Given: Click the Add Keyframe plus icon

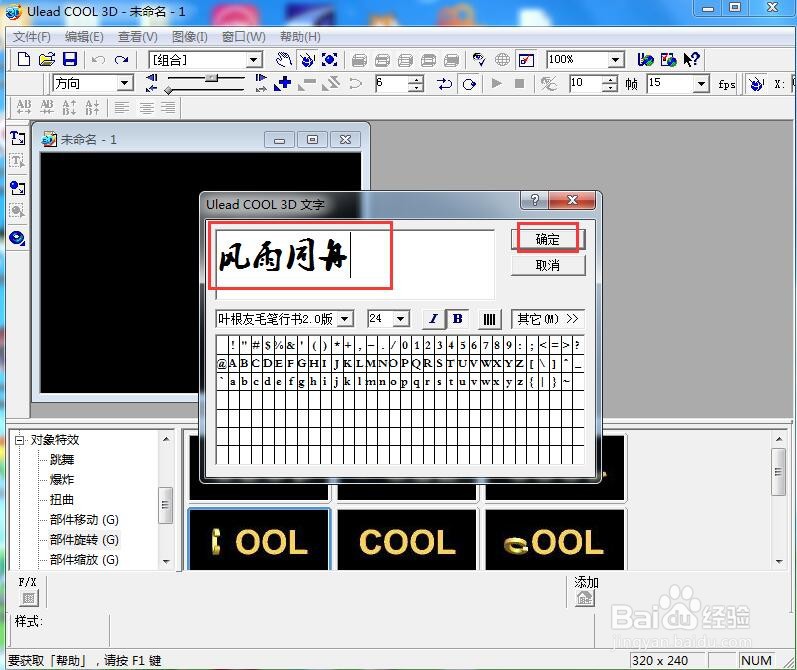Looking at the screenshot, I should [283, 83].
